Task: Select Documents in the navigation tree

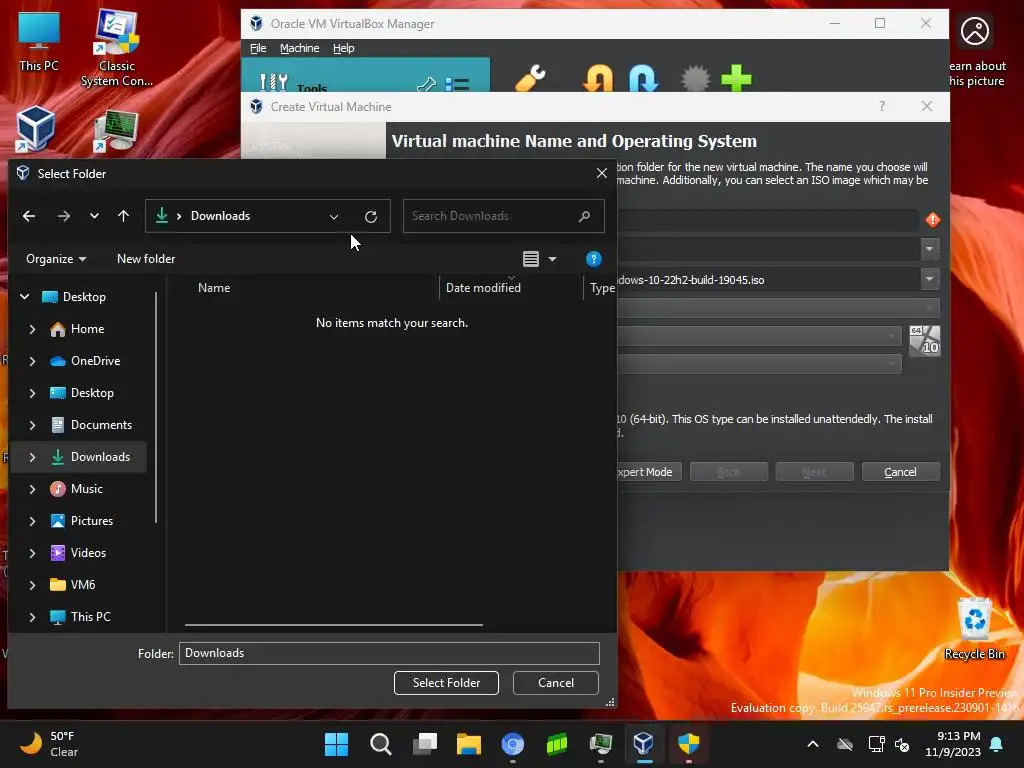Action: tap(101, 425)
